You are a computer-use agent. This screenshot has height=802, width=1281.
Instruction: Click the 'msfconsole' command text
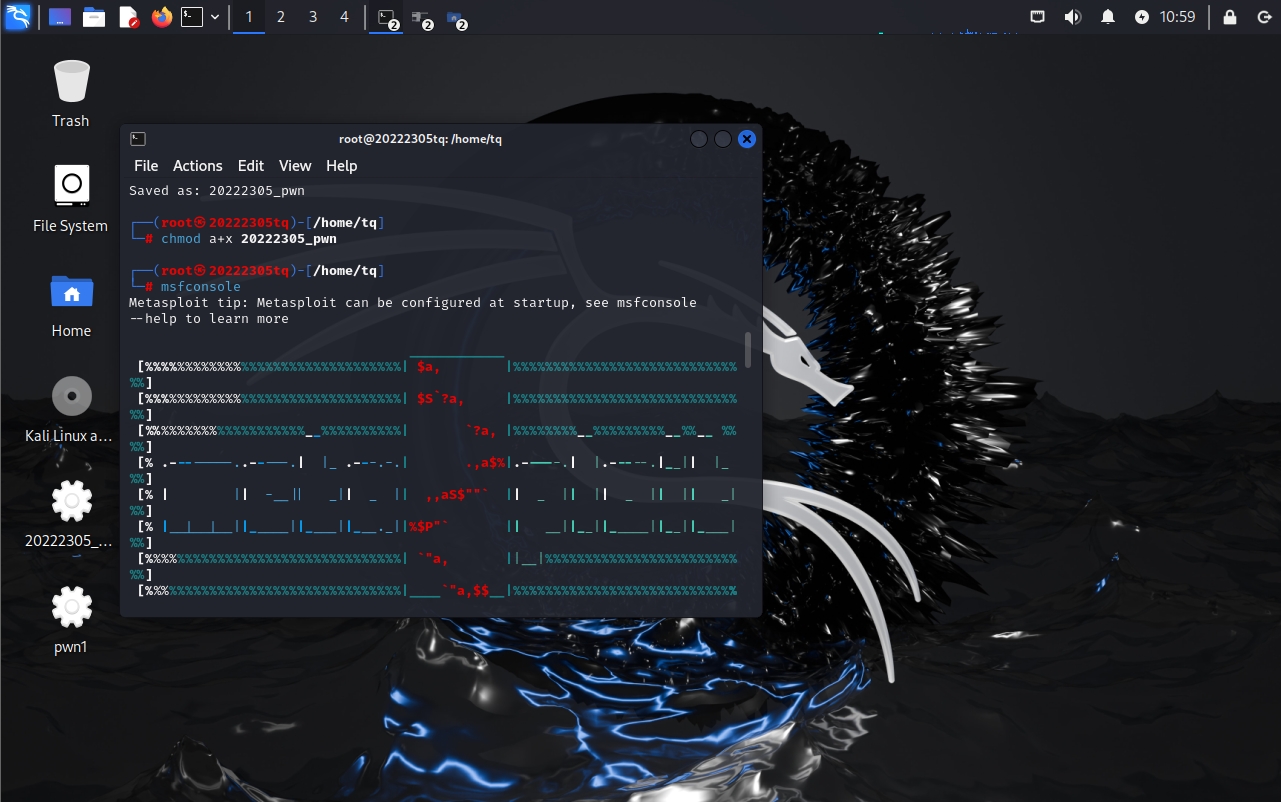click(201, 287)
